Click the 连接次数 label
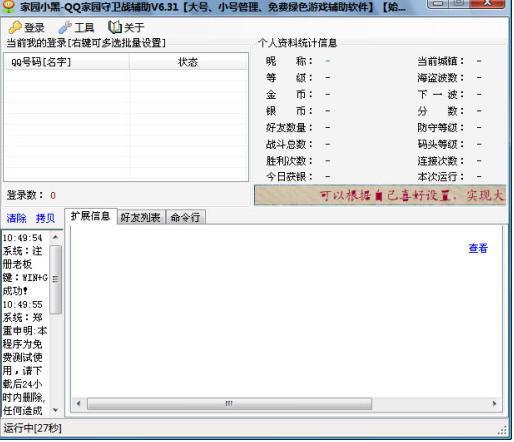Viewport: 514px width, 442px height. click(441, 161)
